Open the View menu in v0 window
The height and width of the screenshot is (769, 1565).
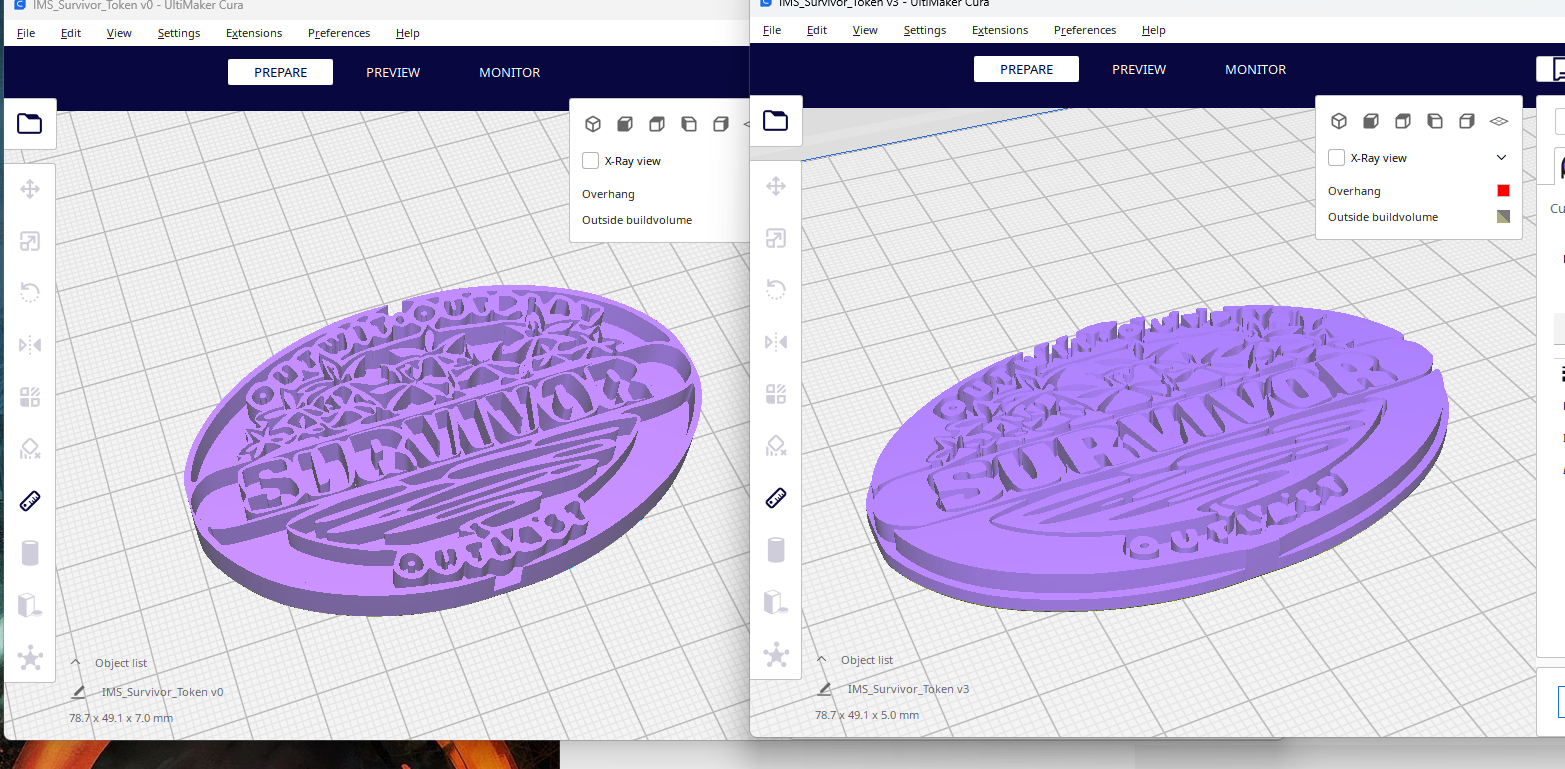[x=119, y=33]
